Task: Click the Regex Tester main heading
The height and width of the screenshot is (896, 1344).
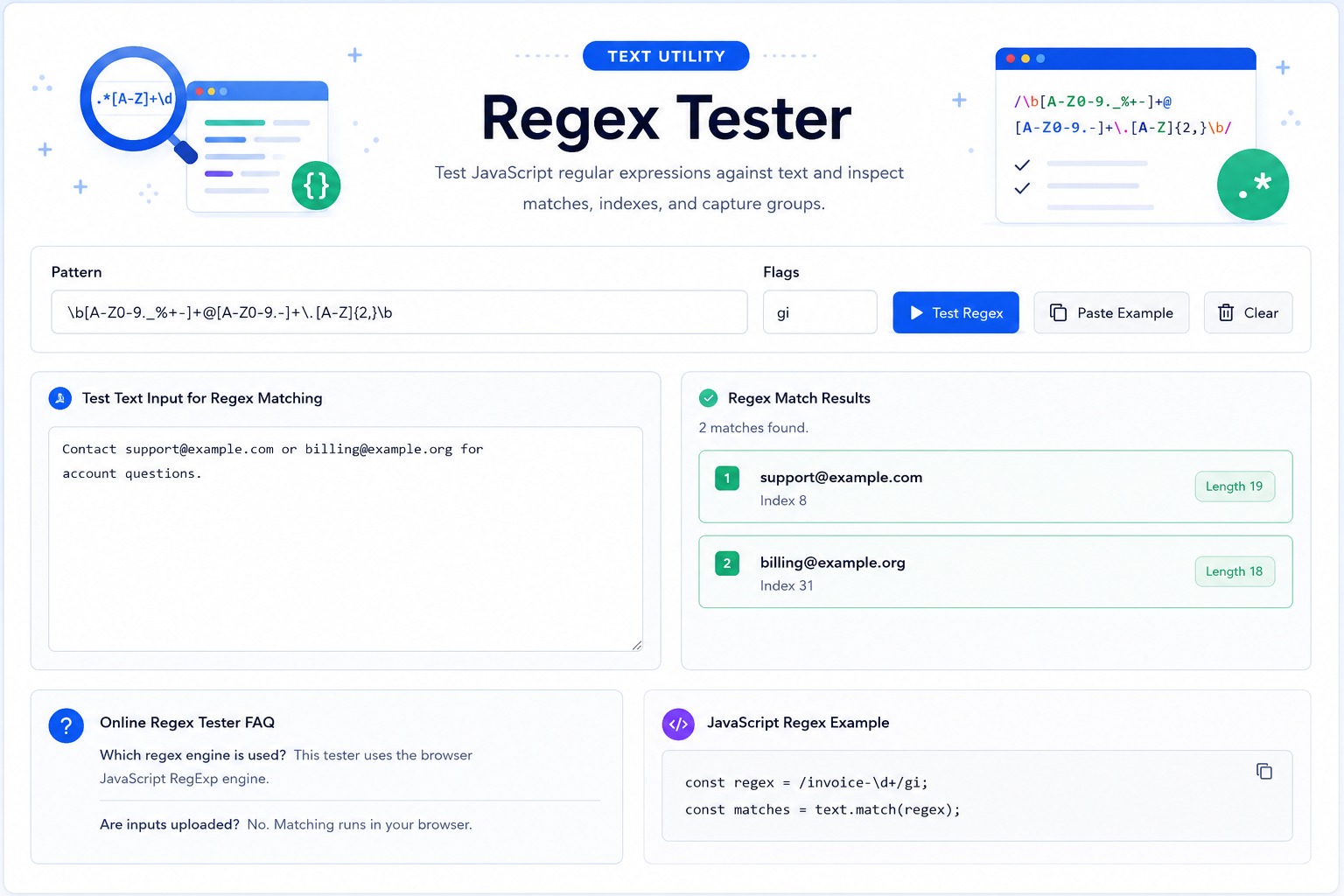Action: pyautogui.click(x=666, y=118)
